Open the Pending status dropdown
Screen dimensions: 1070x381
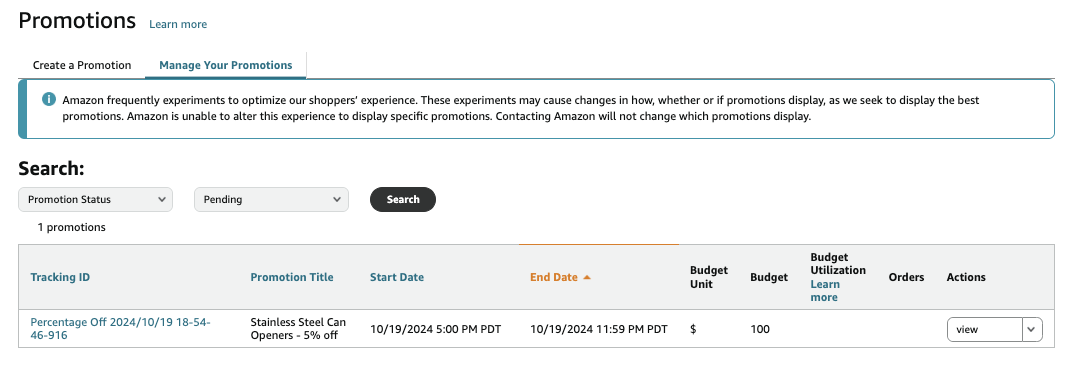(272, 199)
